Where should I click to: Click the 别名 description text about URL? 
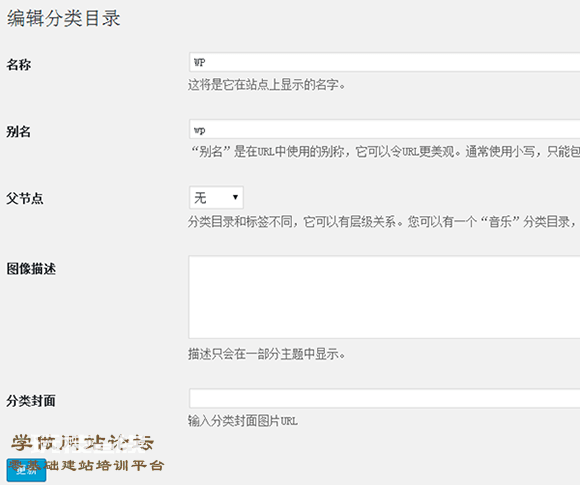pyautogui.click(x=384, y=152)
